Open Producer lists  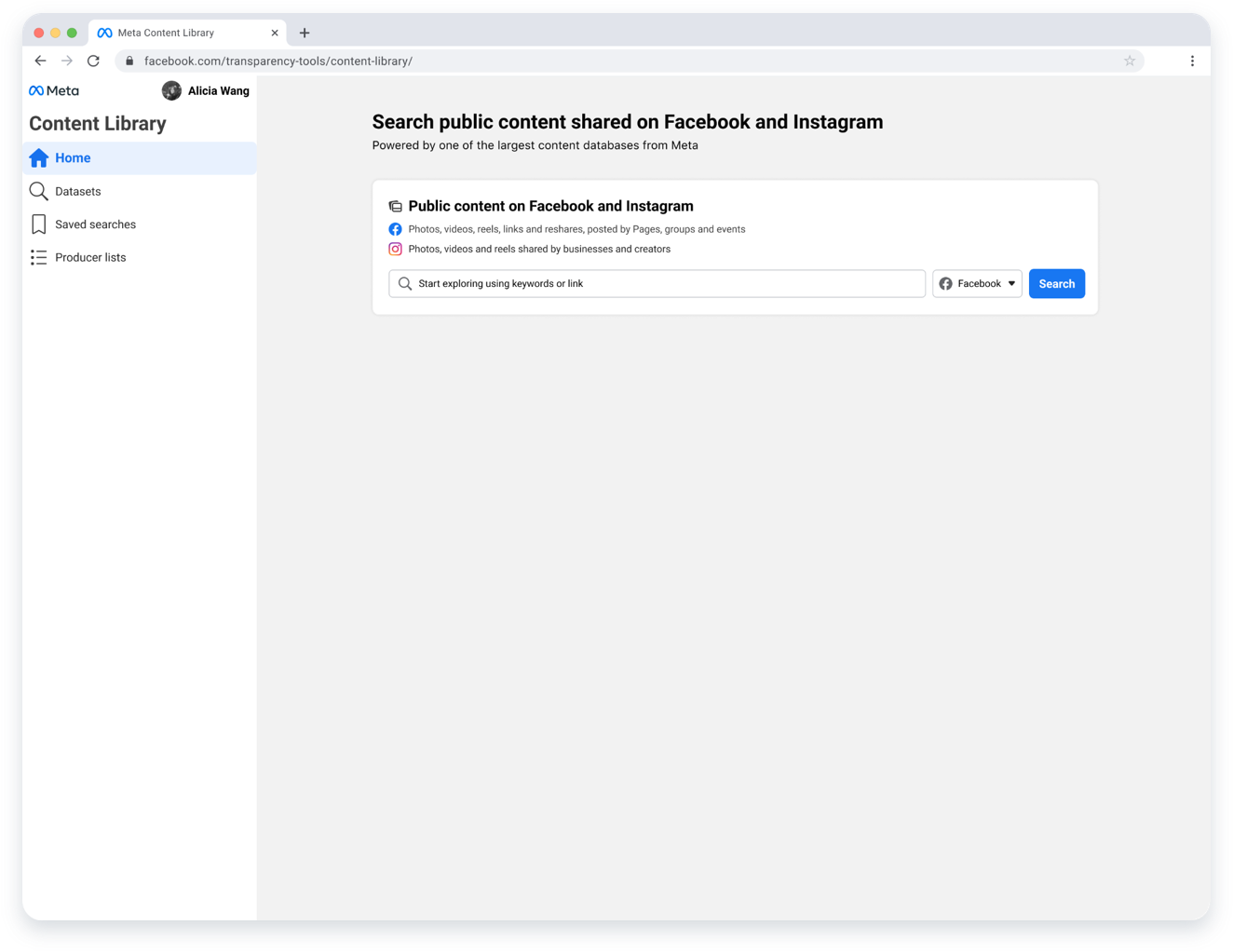tap(140, 257)
